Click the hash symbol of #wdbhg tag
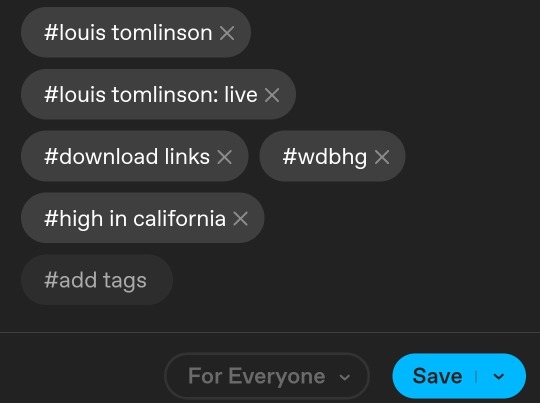Image resolution: width=540 pixels, height=403 pixels. tap(290, 156)
